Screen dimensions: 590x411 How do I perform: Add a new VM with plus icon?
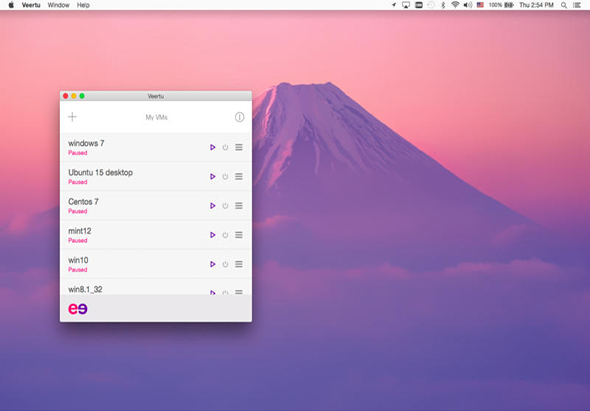tap(72, 117)
